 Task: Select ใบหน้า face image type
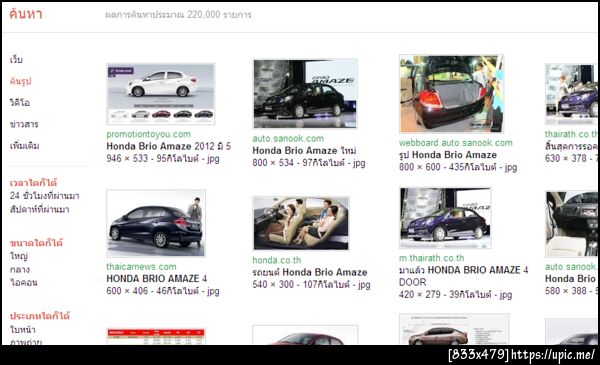23,329
